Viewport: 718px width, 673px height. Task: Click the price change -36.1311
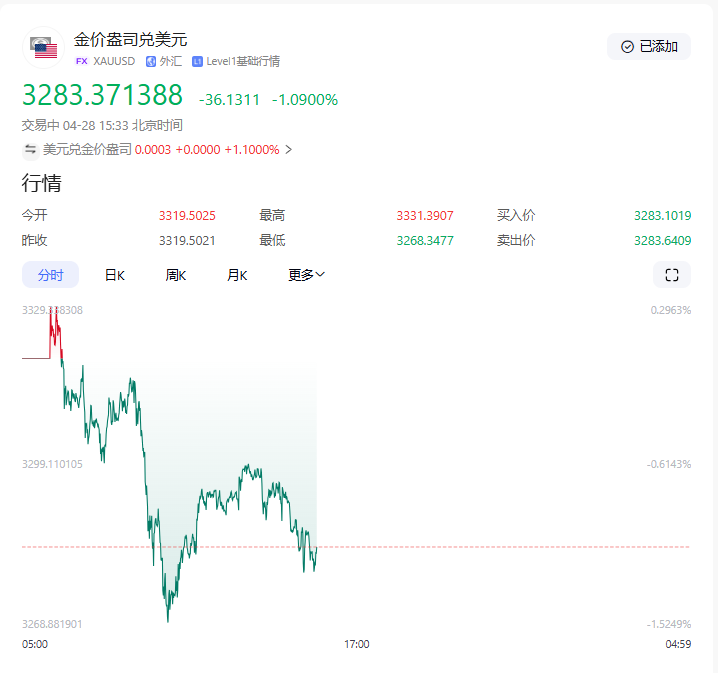pos(229,99)
